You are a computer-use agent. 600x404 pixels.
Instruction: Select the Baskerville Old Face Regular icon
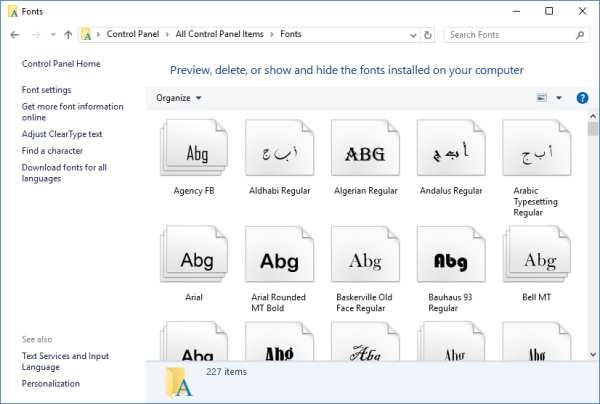point(365,254)
